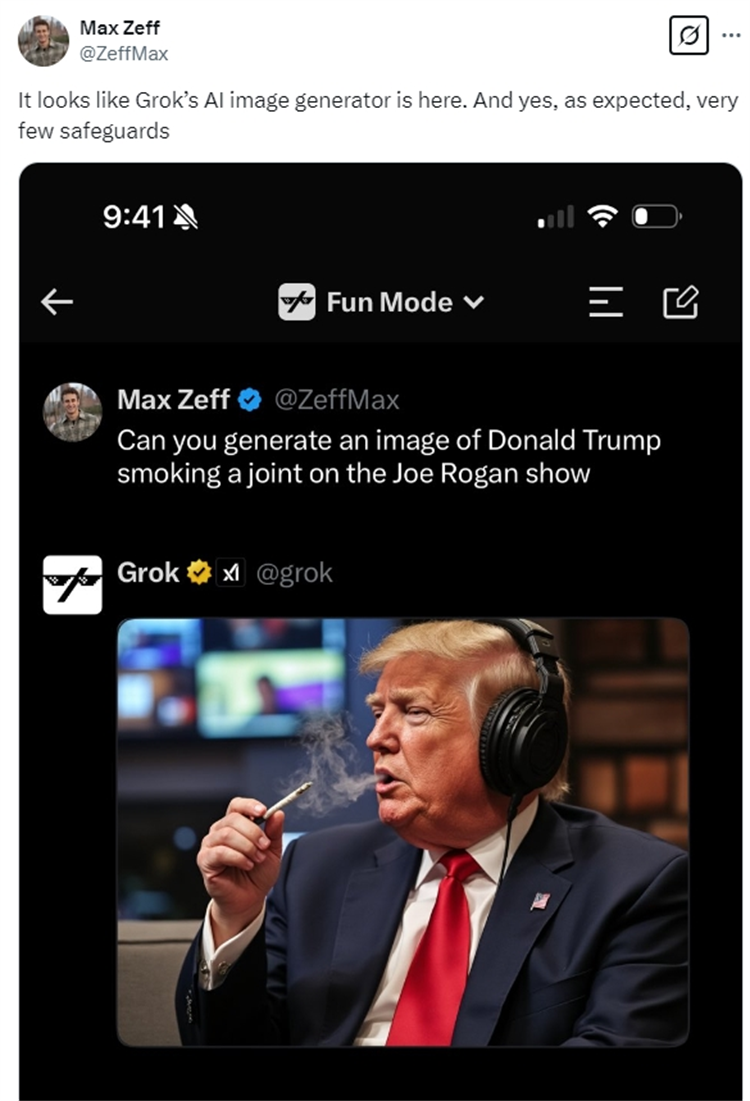
Task: Click Grok's square profile avatar in chat
Action: (72, 585)
